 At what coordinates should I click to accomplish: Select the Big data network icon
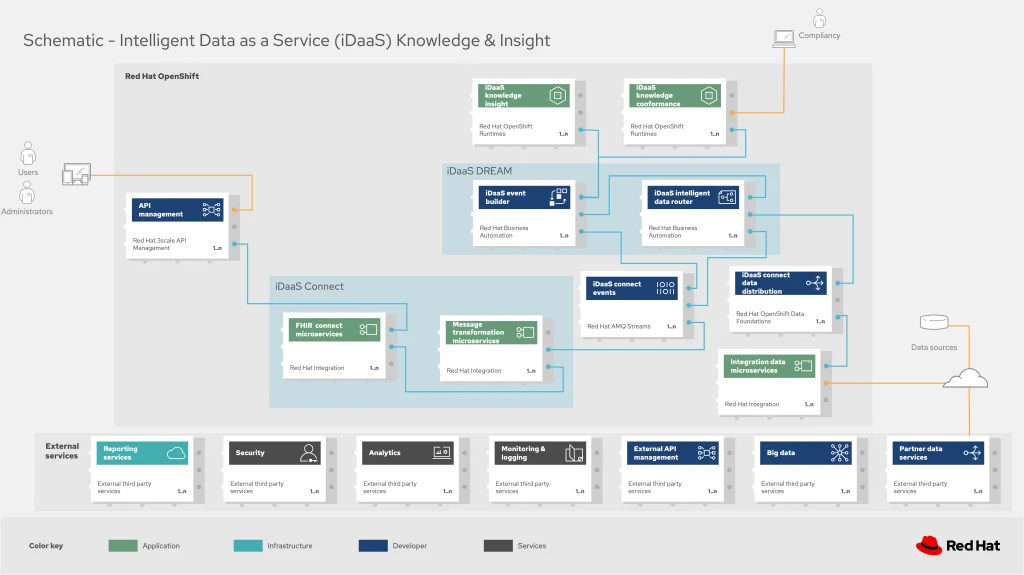coord(839,453)
